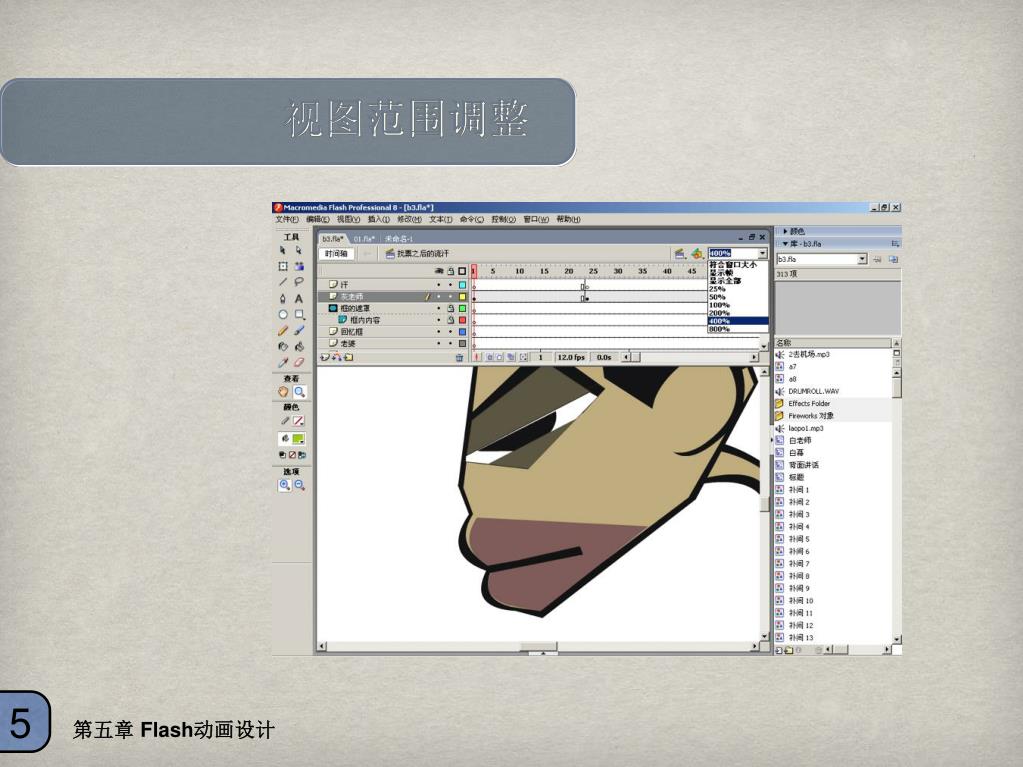The width and height of the screenshot is (1023, 767).
Task: Click Insert Layer icon below layers
Action: pyautogui.click(x=325, y=357)
